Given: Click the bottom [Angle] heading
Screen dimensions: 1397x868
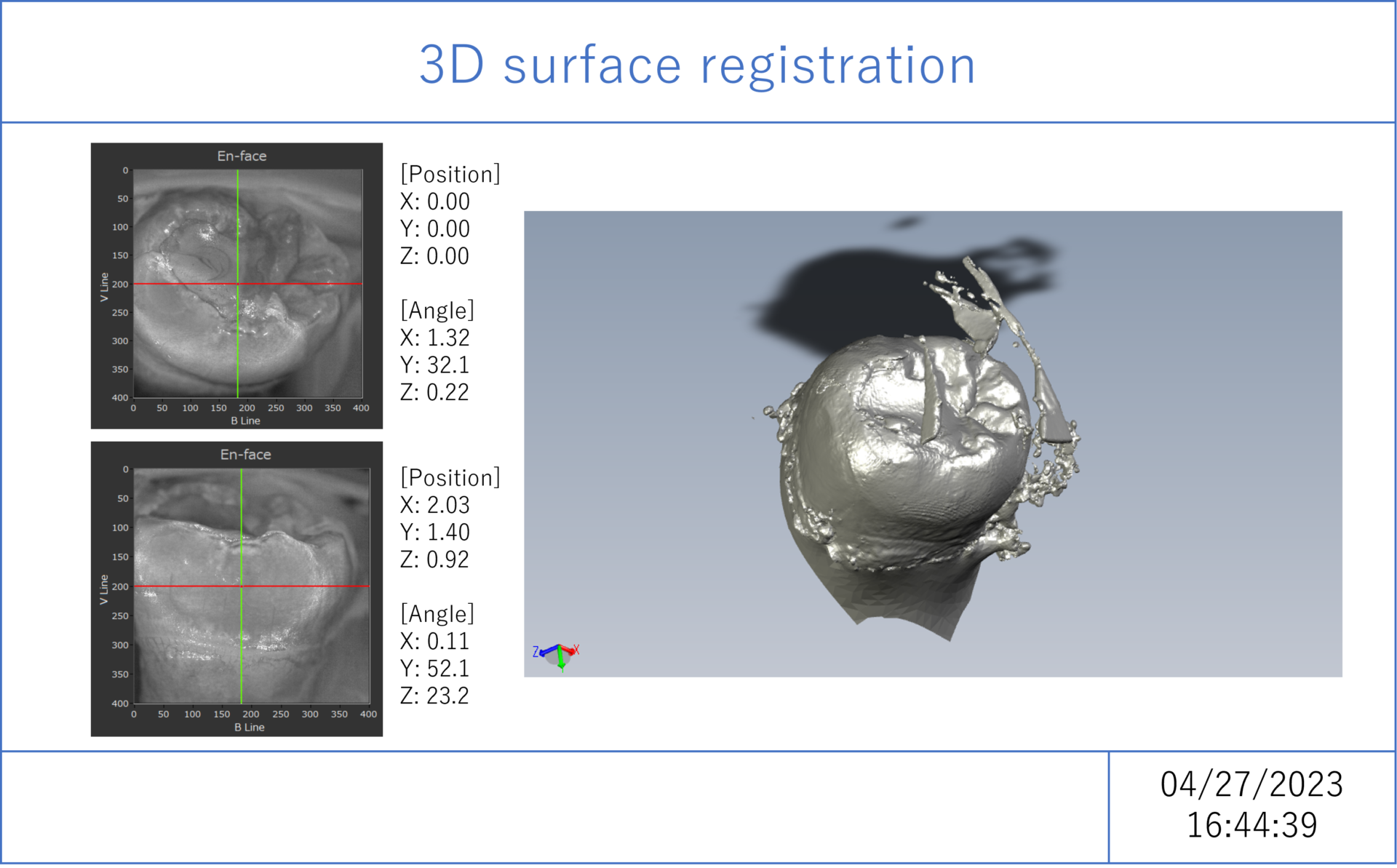Looking at the screenshot, I should pos(437,613).
